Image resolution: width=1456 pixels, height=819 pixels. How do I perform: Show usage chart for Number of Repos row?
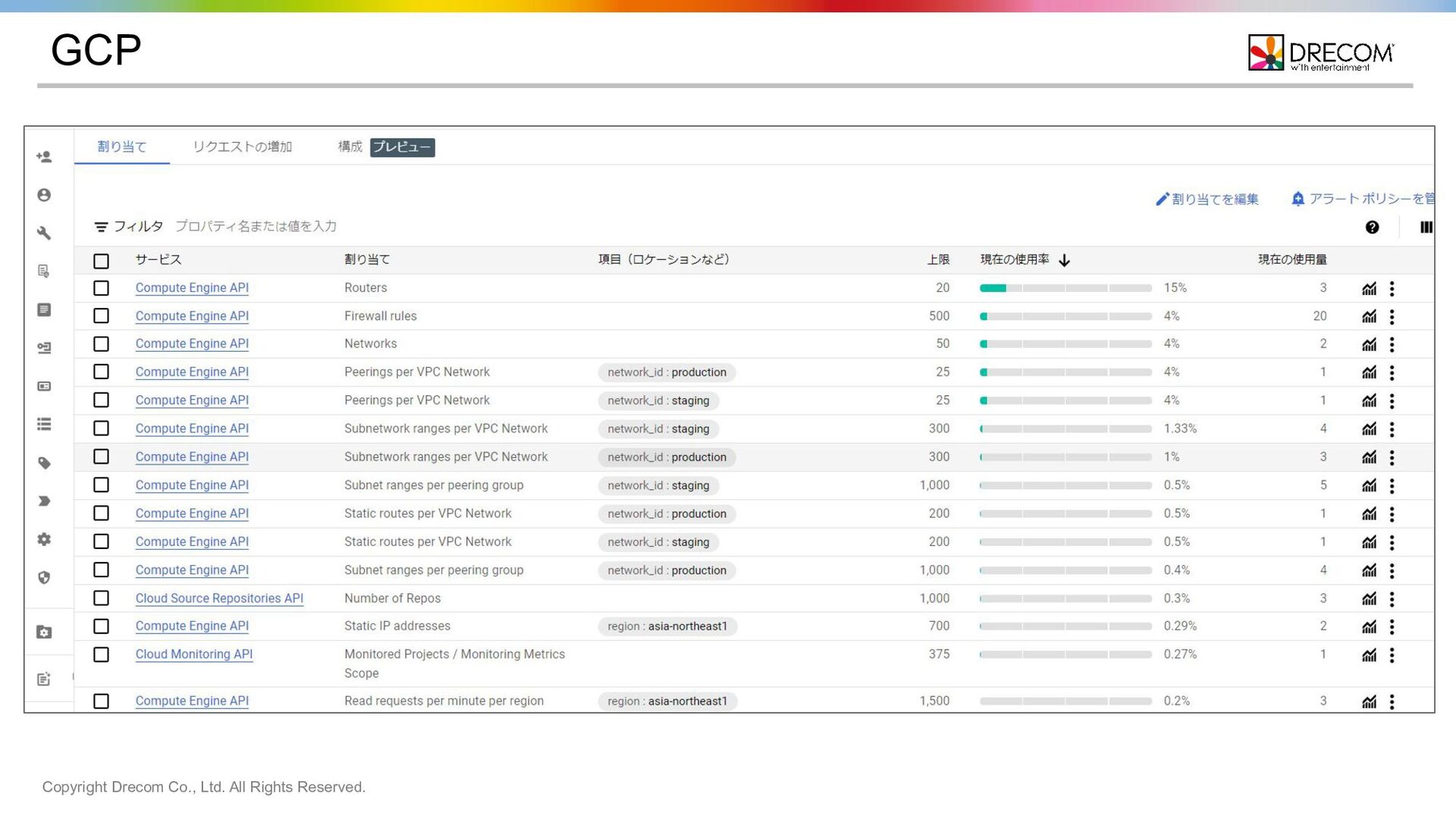pyautogui.click(x=1369, y=599)
